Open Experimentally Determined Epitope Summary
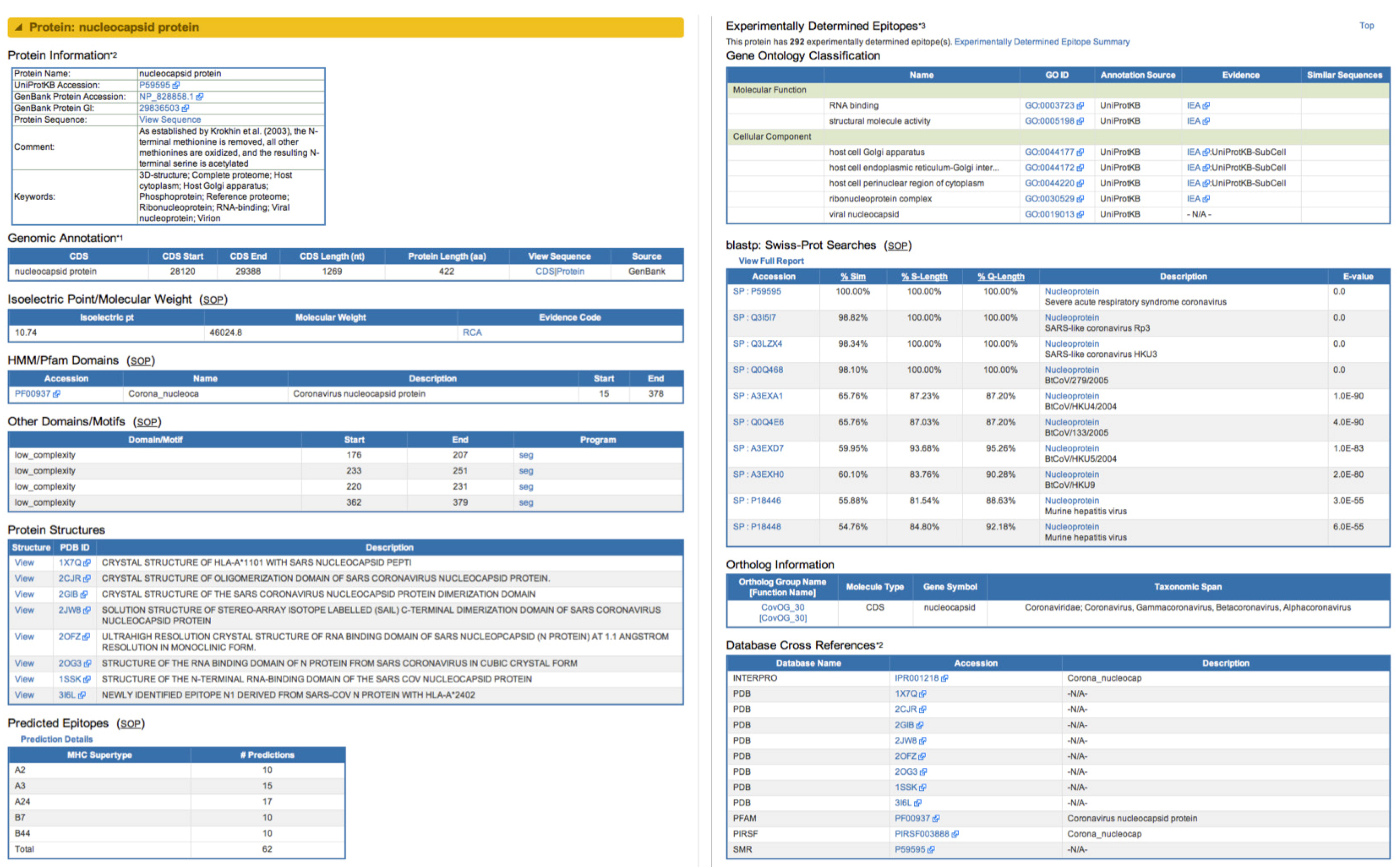The width and height of the screenshot is (1399, 868). (x=1041, y=42)
